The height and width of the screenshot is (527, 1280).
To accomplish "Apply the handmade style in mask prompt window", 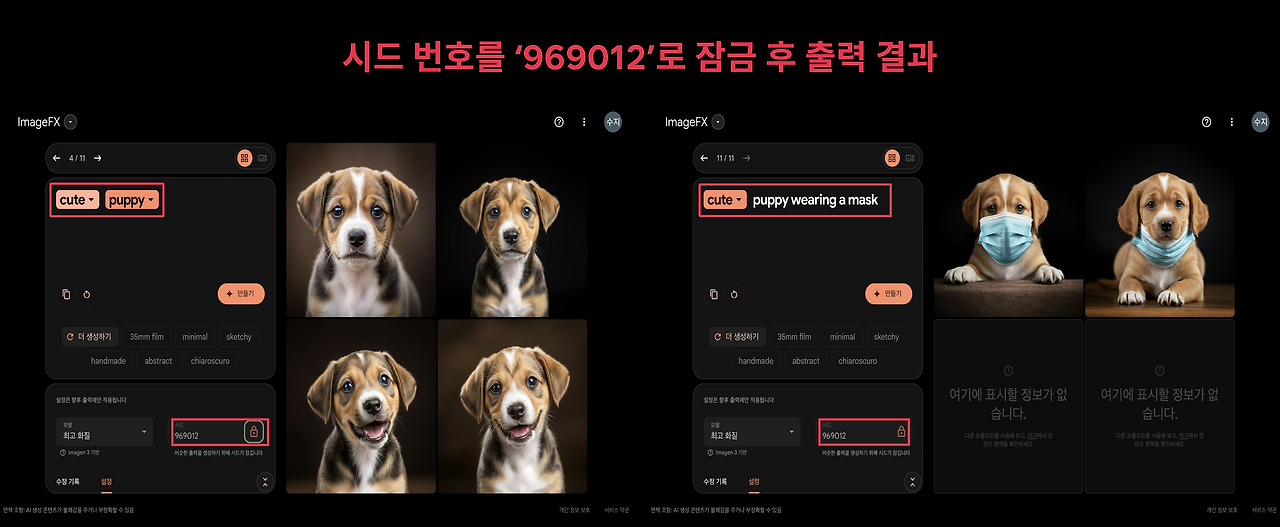I will tap(756, 361).
